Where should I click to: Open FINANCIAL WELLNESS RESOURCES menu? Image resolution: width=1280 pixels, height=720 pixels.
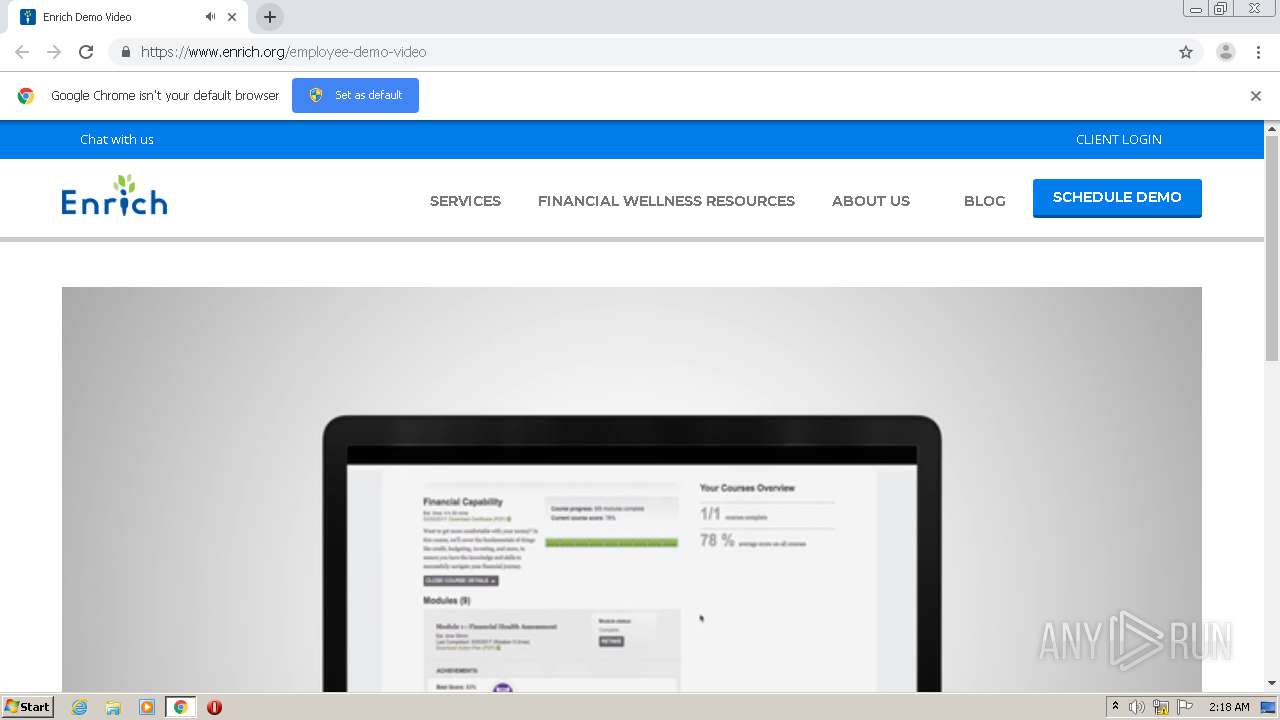pos(666,201)
